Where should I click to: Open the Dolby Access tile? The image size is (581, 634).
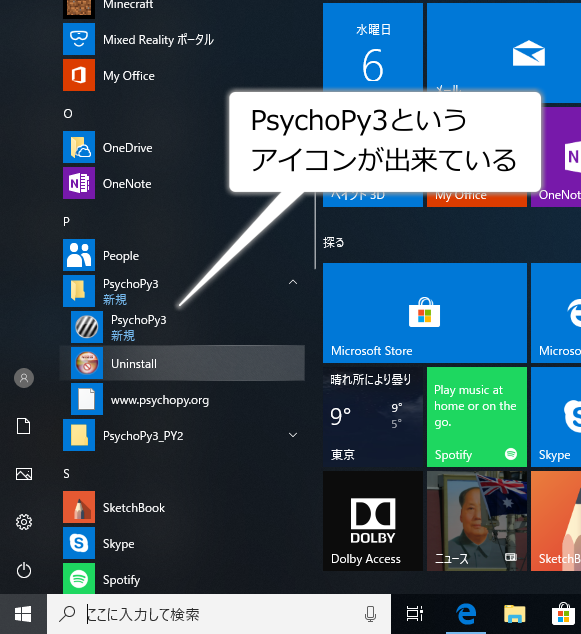[373, 521]
